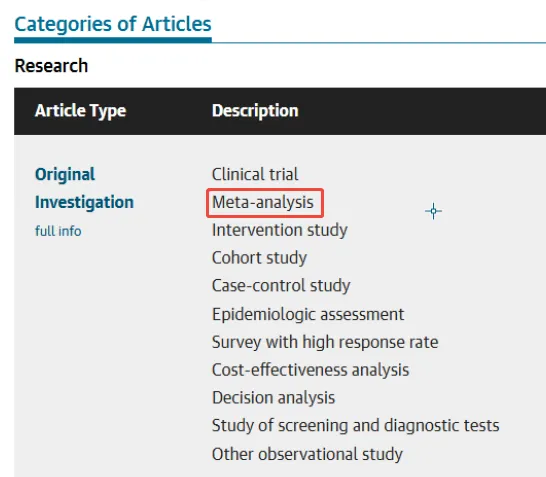Click the Categories of Articles heading
Screen dimensions: 546x477
click(113, 24)
